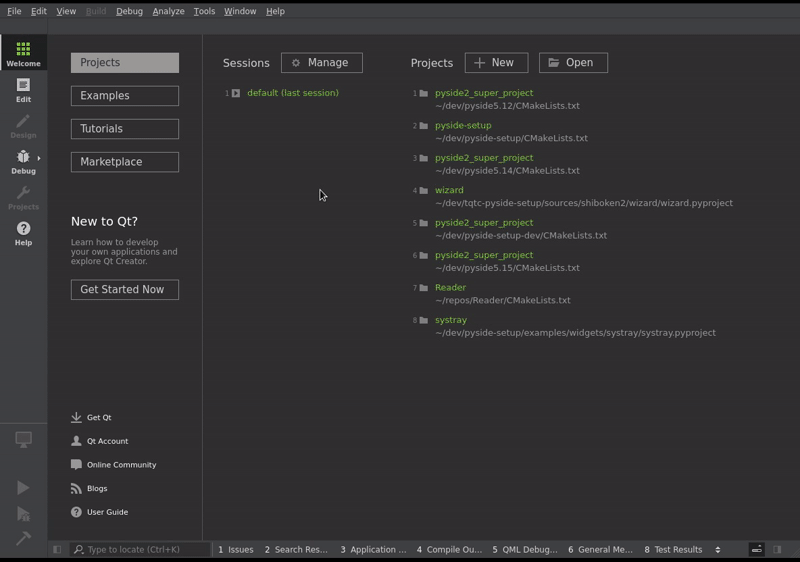
Task: Click Open project button
Action: pyautogui.click(x=573, y=63)
